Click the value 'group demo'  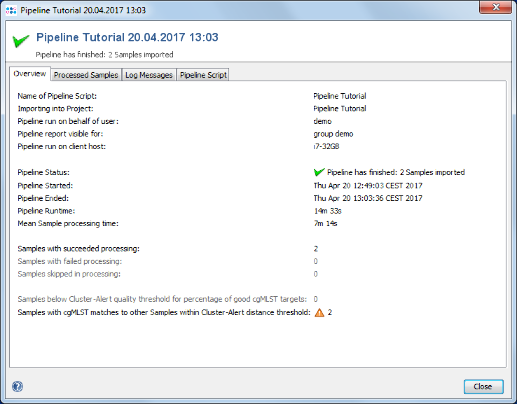click(x=333, y=134)
